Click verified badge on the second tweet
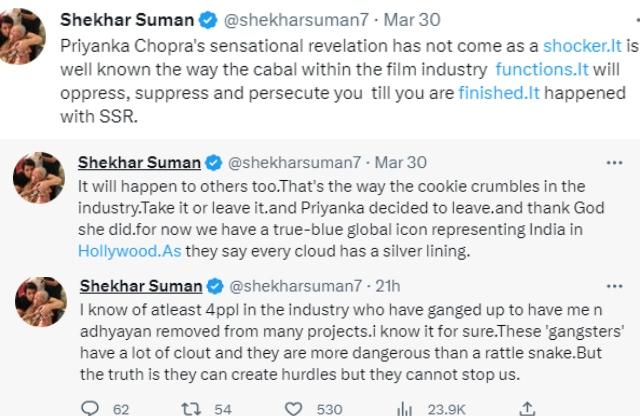The image size is (640, 416). (213, 162)
